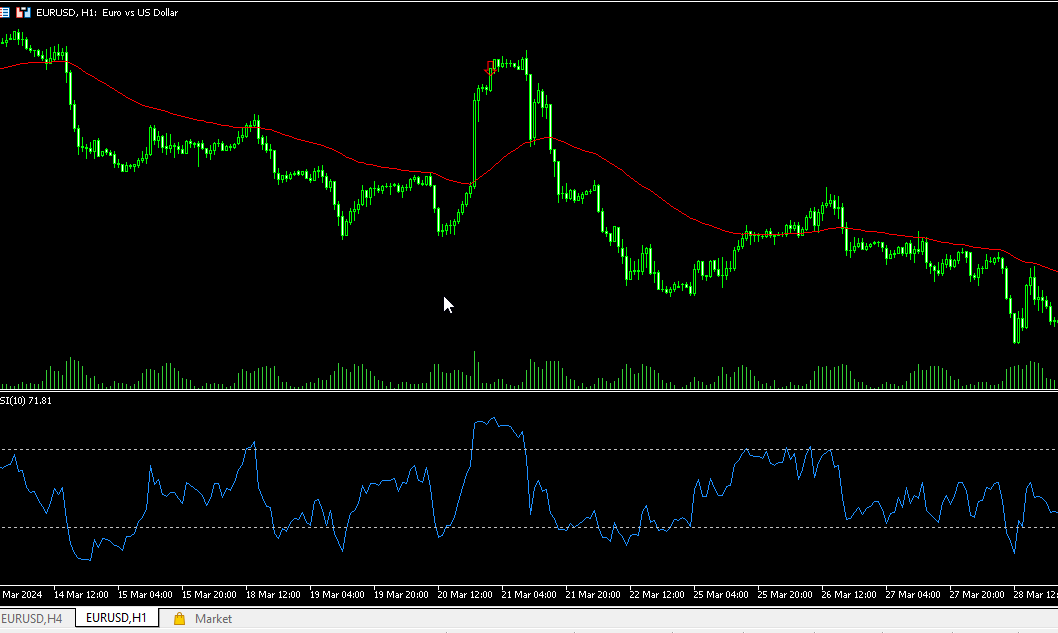Select the active EURUSD,H1 chart tab

(117, 618)
